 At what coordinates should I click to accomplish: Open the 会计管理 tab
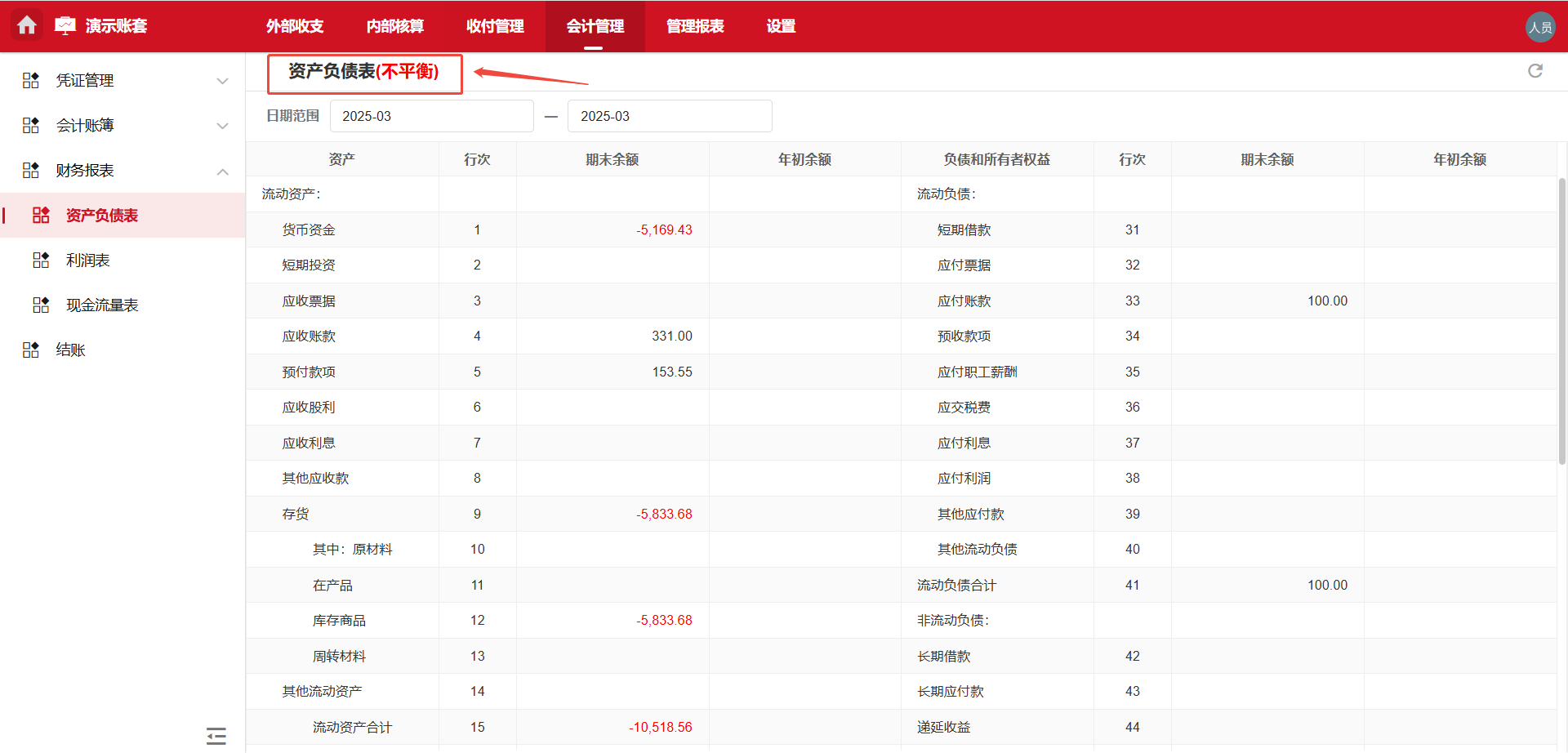point(595,25)
